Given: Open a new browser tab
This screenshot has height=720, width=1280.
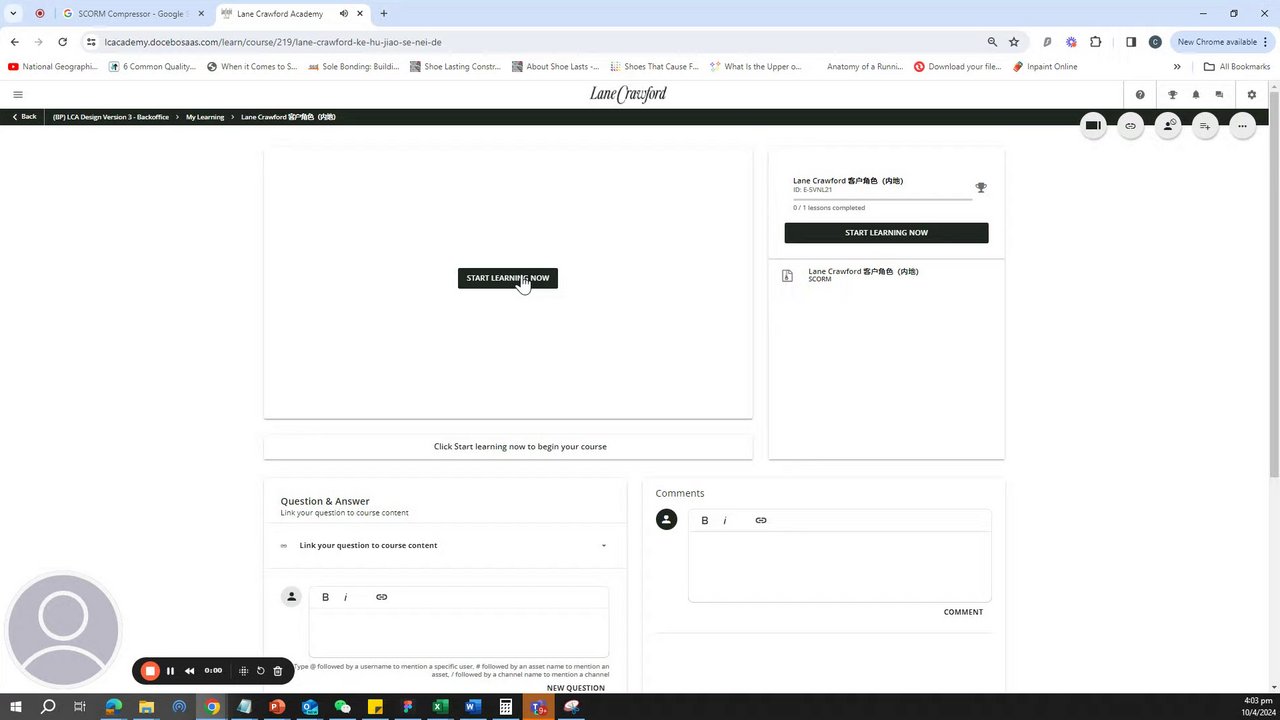Looking at the screenshot, I should tap(384, 14).
